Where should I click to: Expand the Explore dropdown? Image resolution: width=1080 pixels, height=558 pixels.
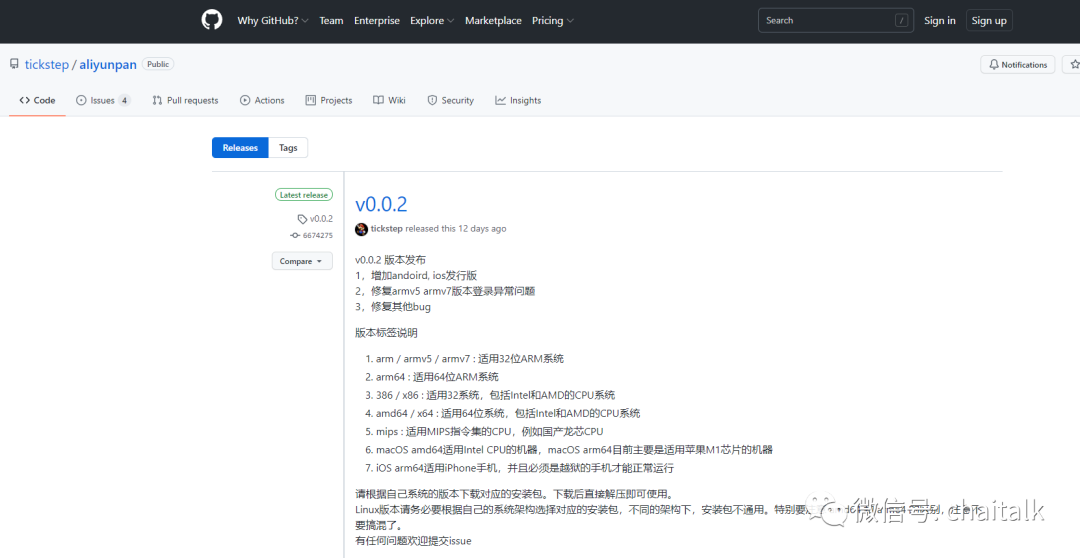tap(432, 21)
